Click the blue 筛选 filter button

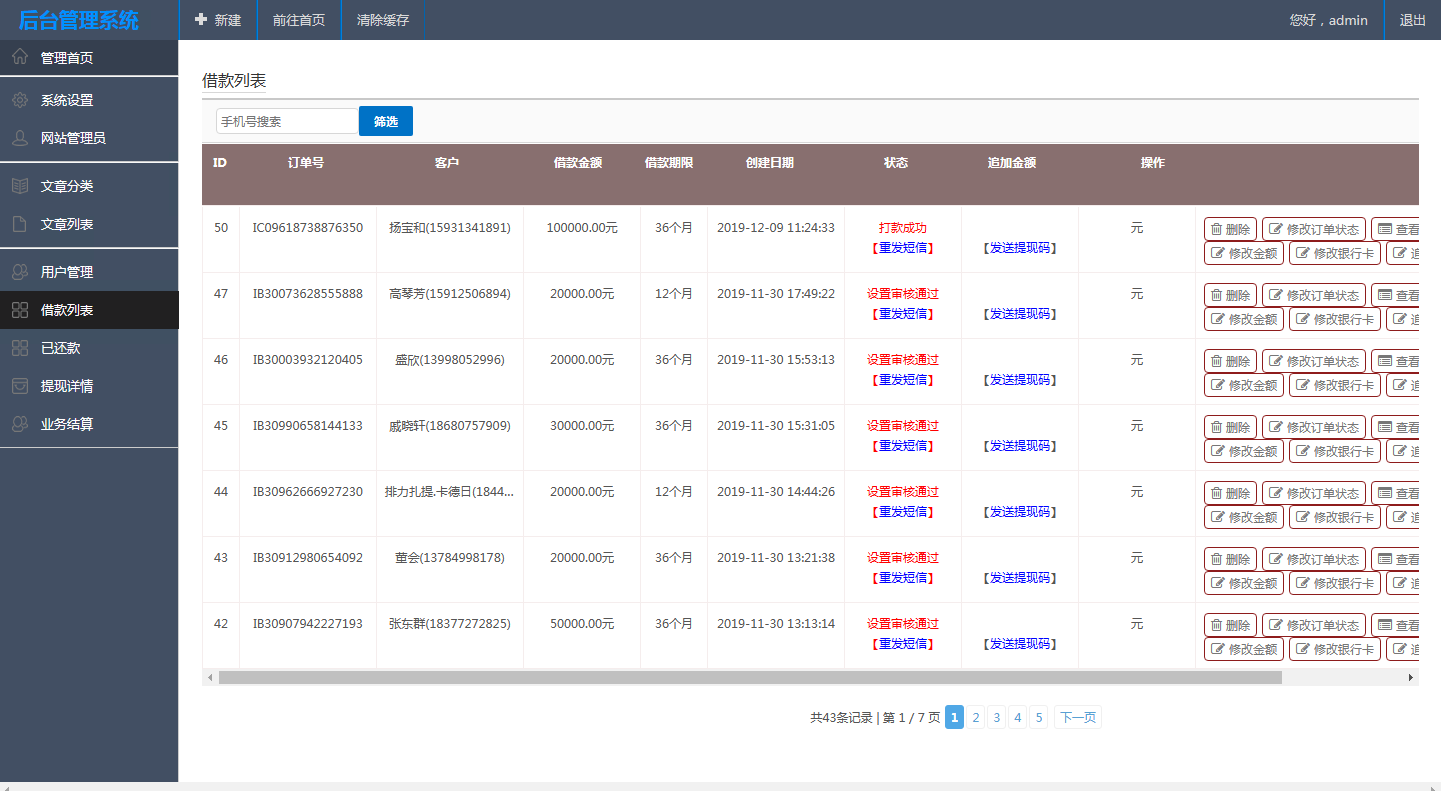[x=386, y=121]
